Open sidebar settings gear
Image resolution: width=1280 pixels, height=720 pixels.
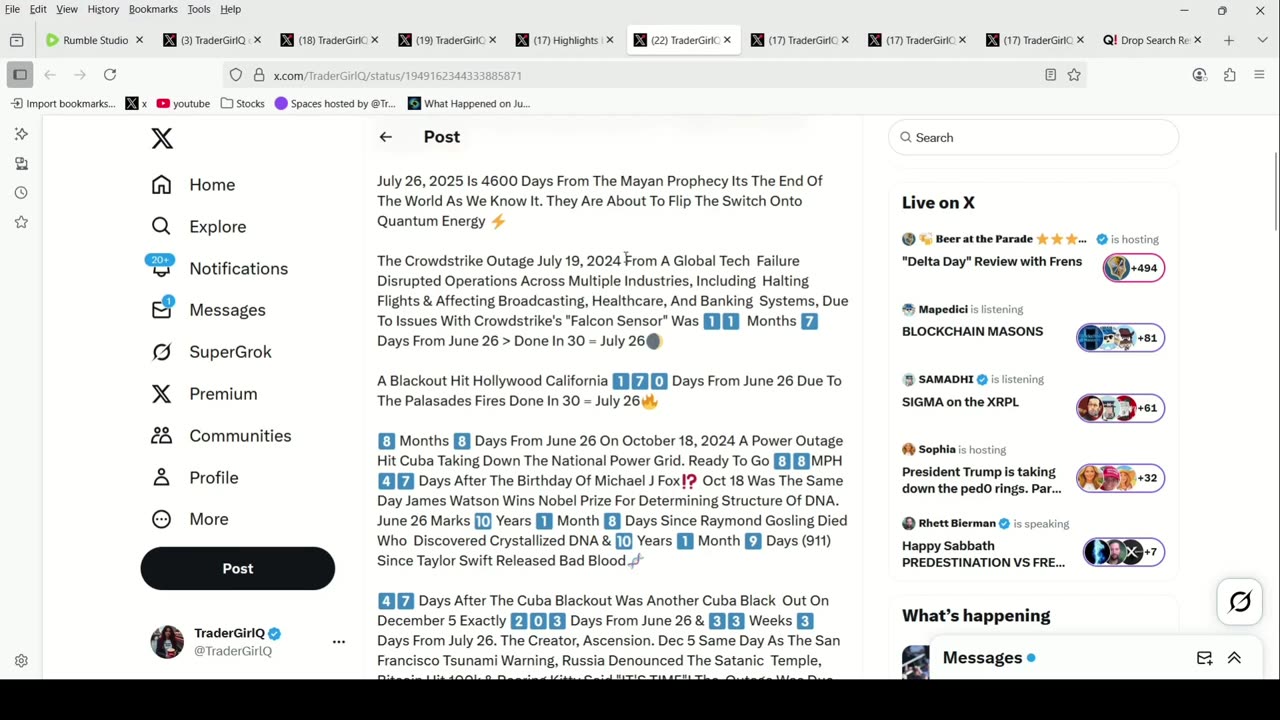point(21,661)
